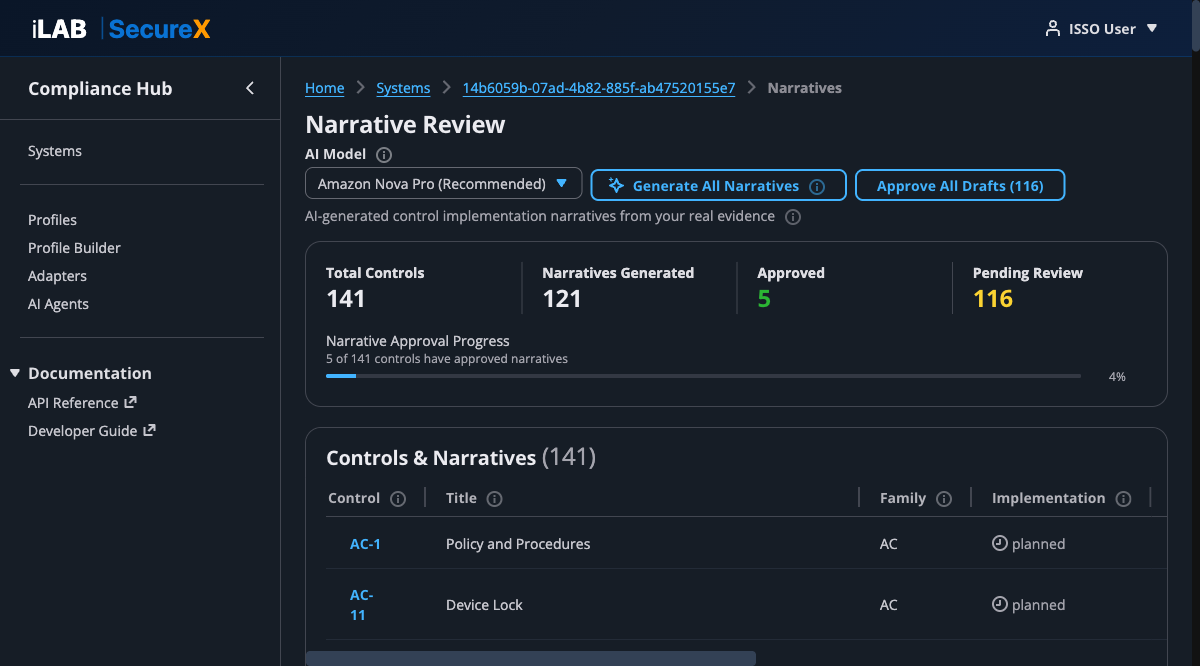Click the 4% progress label
Image resolution: width=1200 pixels, height=666 pixels.
coord(1117,377)
